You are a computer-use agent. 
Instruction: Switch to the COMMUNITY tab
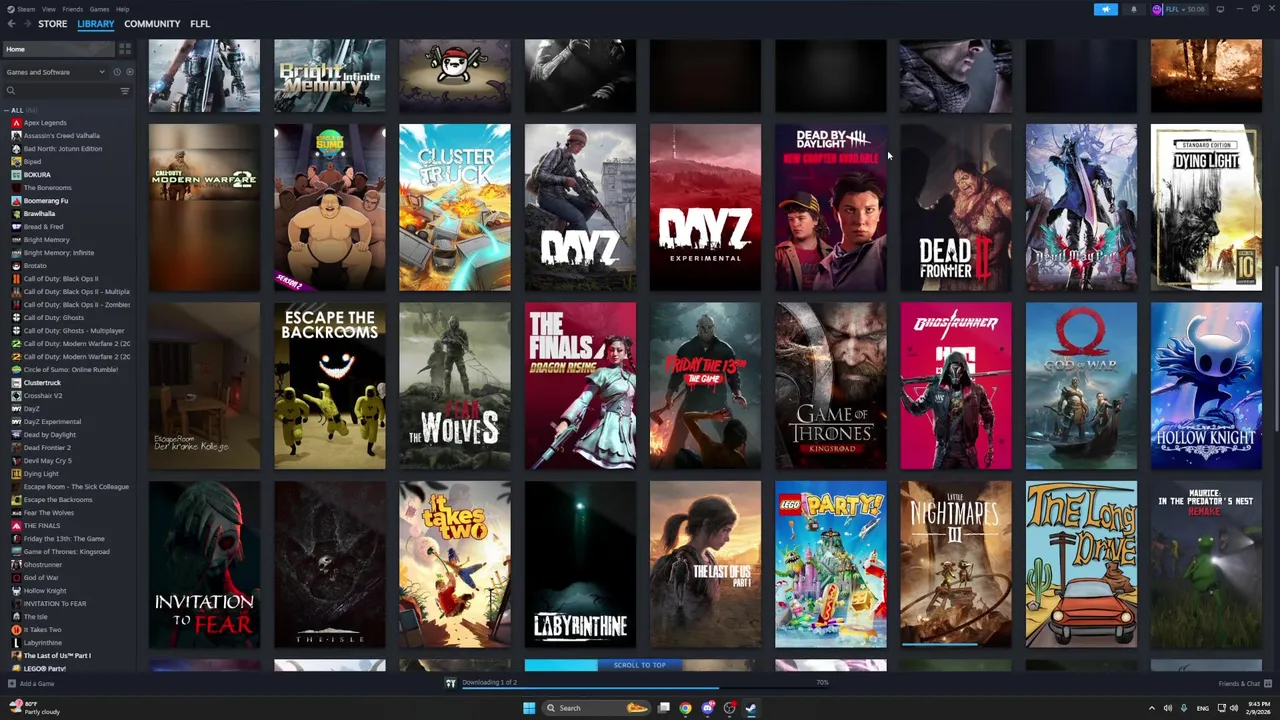coord(152,24)
